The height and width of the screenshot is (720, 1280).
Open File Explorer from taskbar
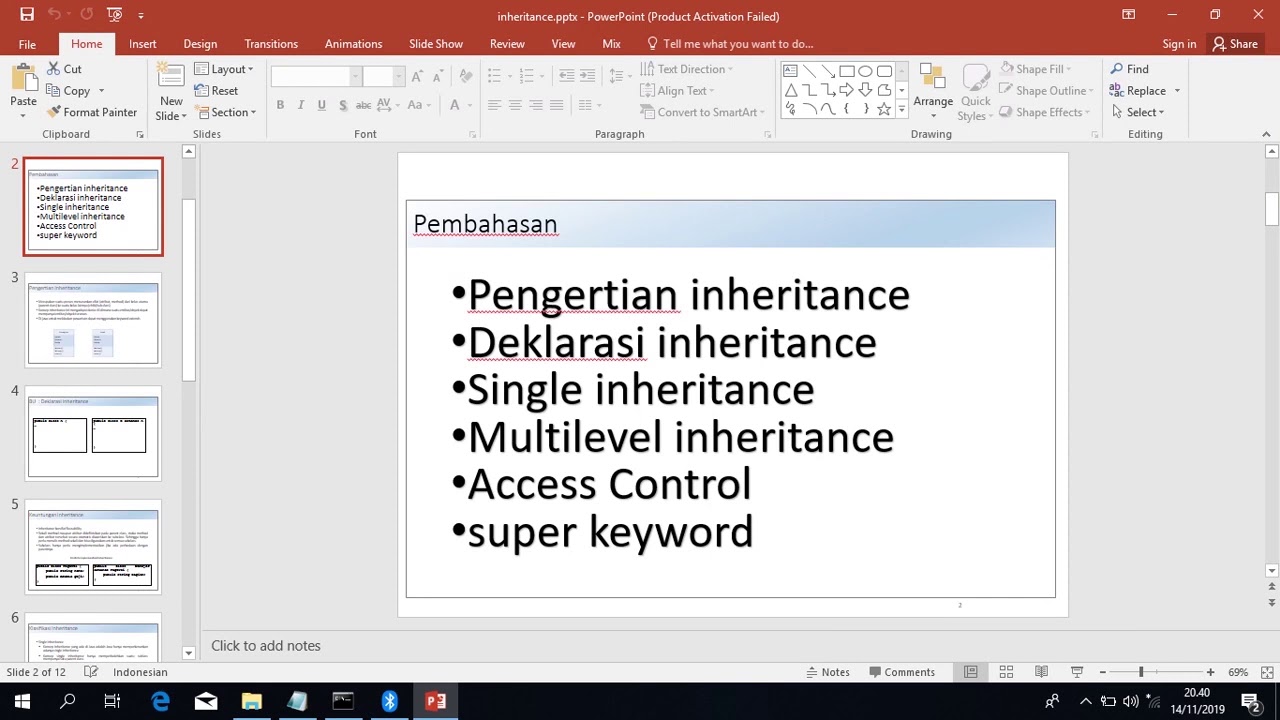251,701
